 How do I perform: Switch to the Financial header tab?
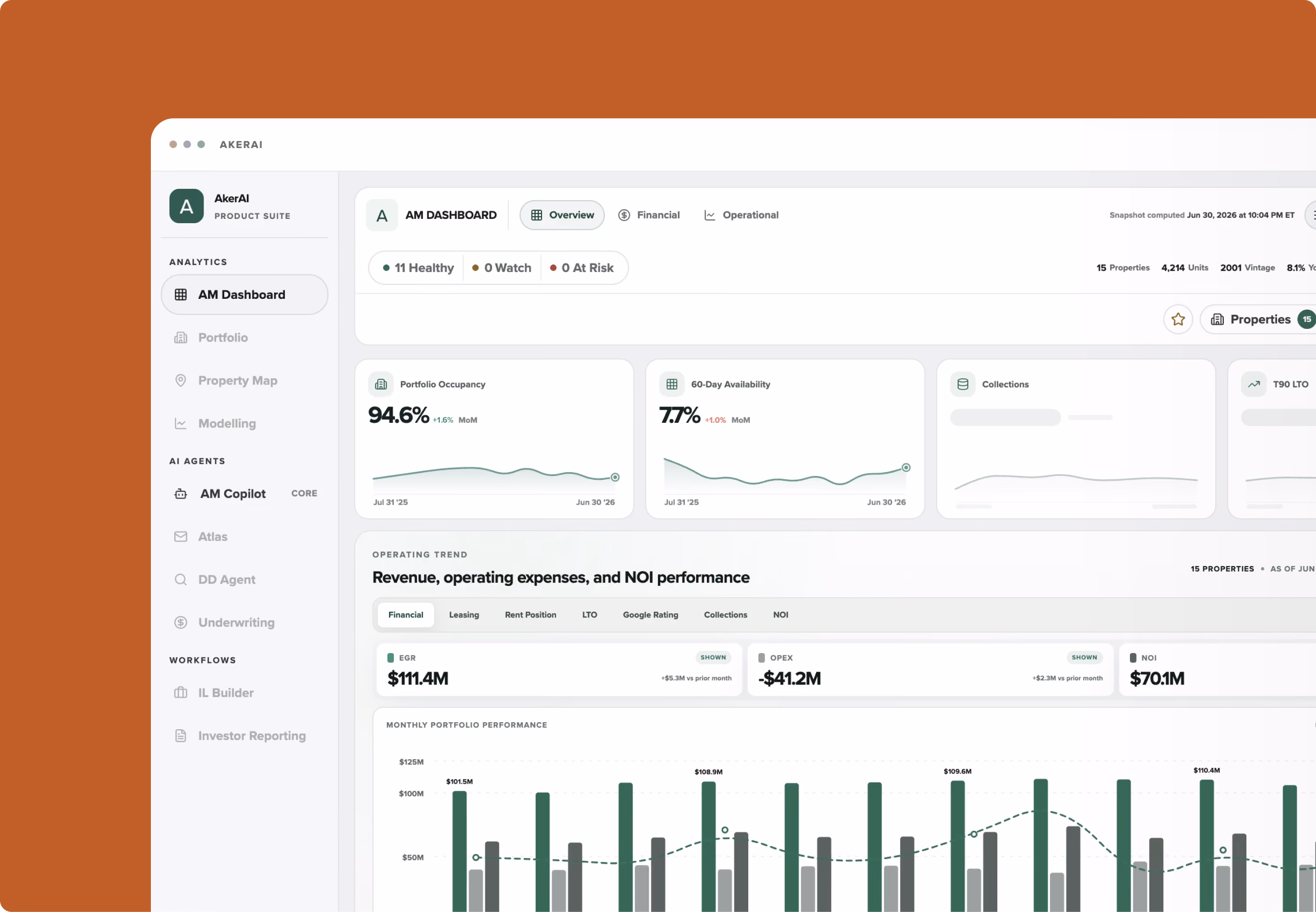649,215
